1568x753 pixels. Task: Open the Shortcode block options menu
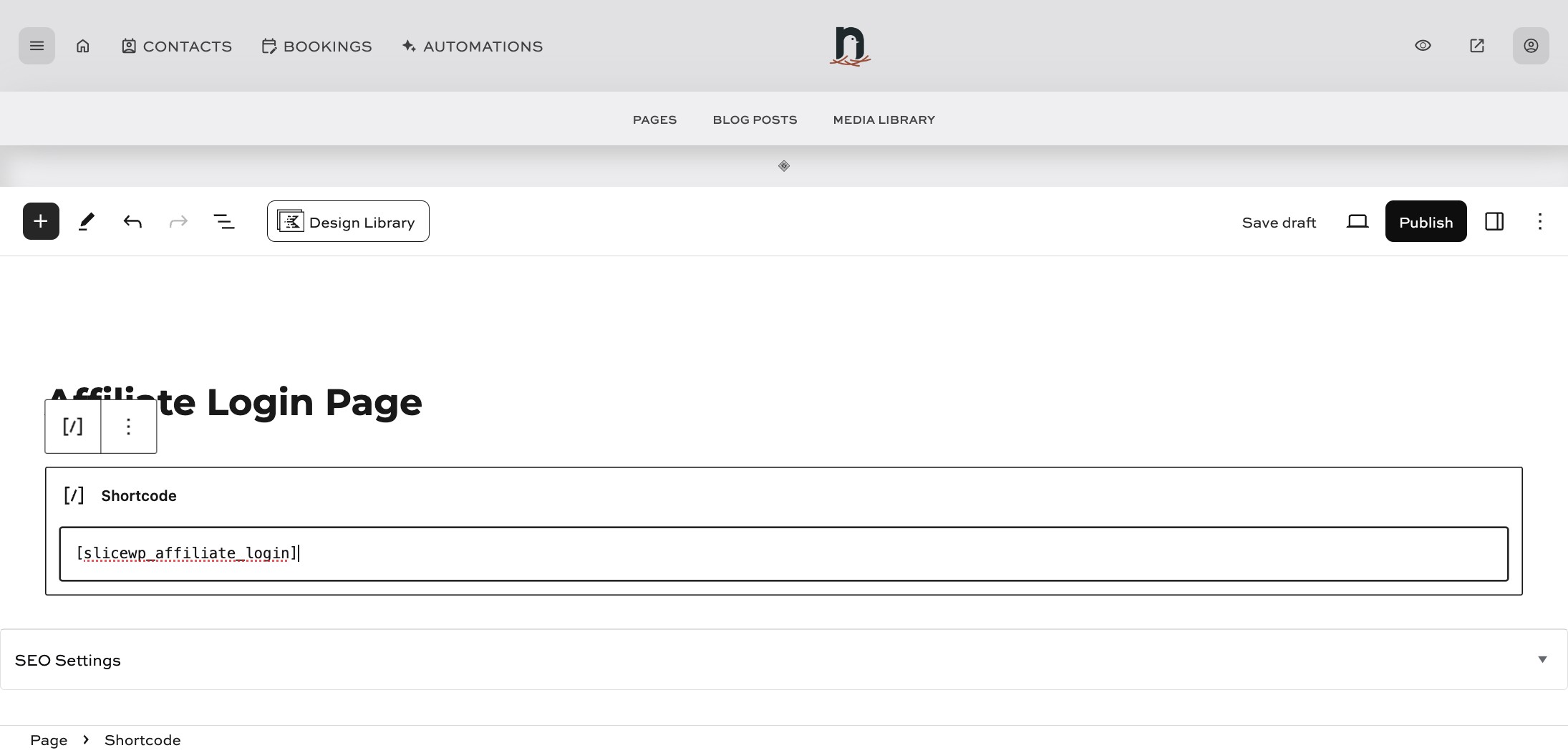pos(128,426)
